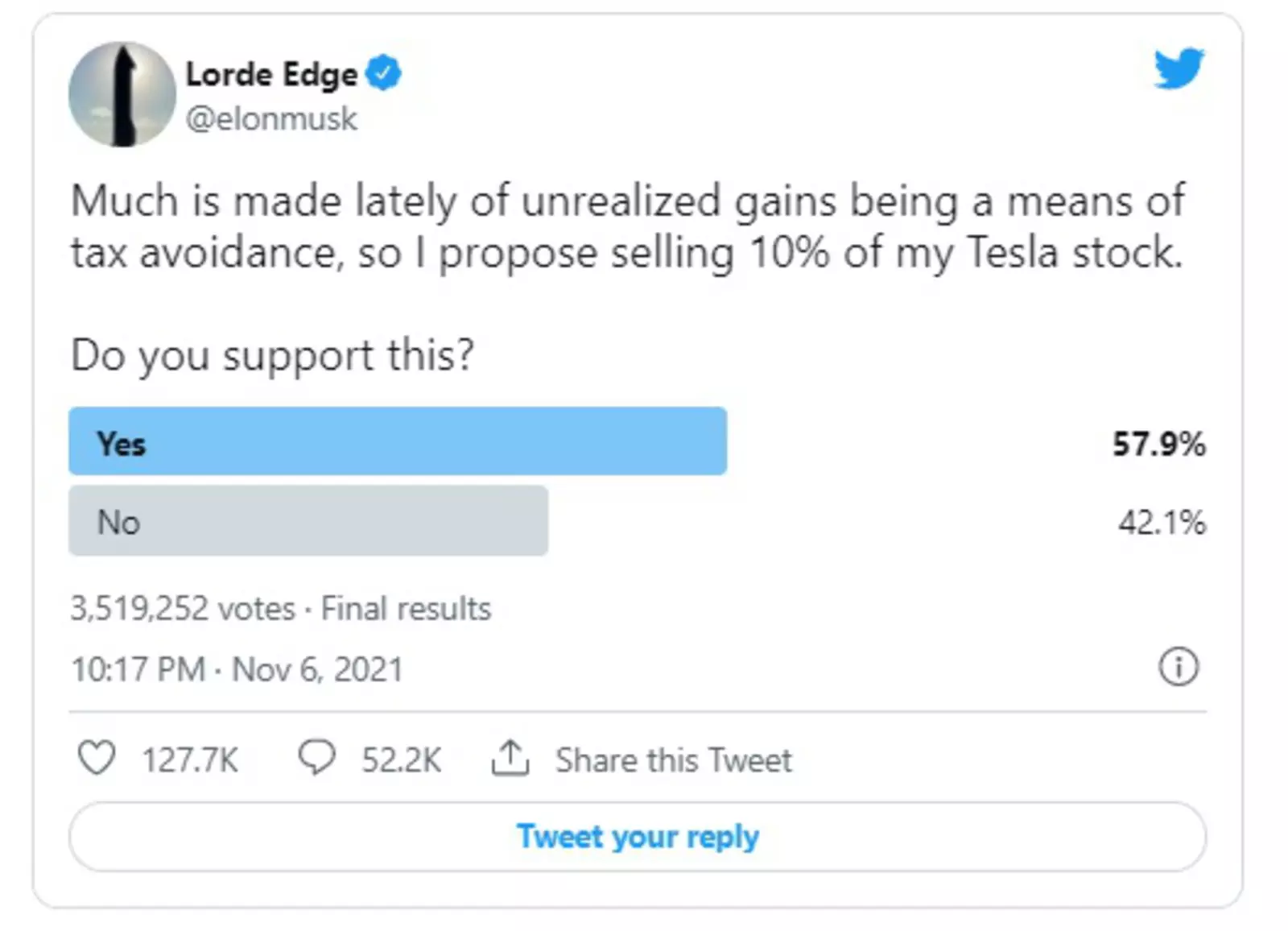
Task: Click the 57.9% poll percentage
Action: point(1158,444)
